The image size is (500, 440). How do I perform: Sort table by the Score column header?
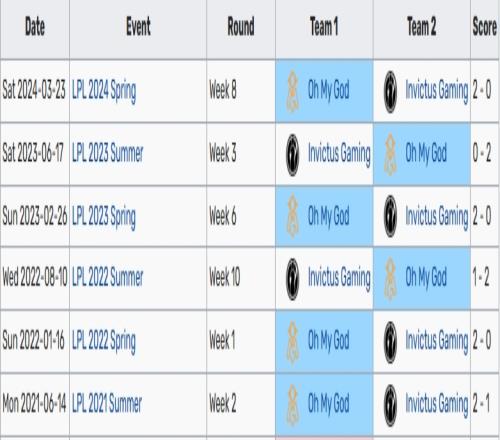485,27
